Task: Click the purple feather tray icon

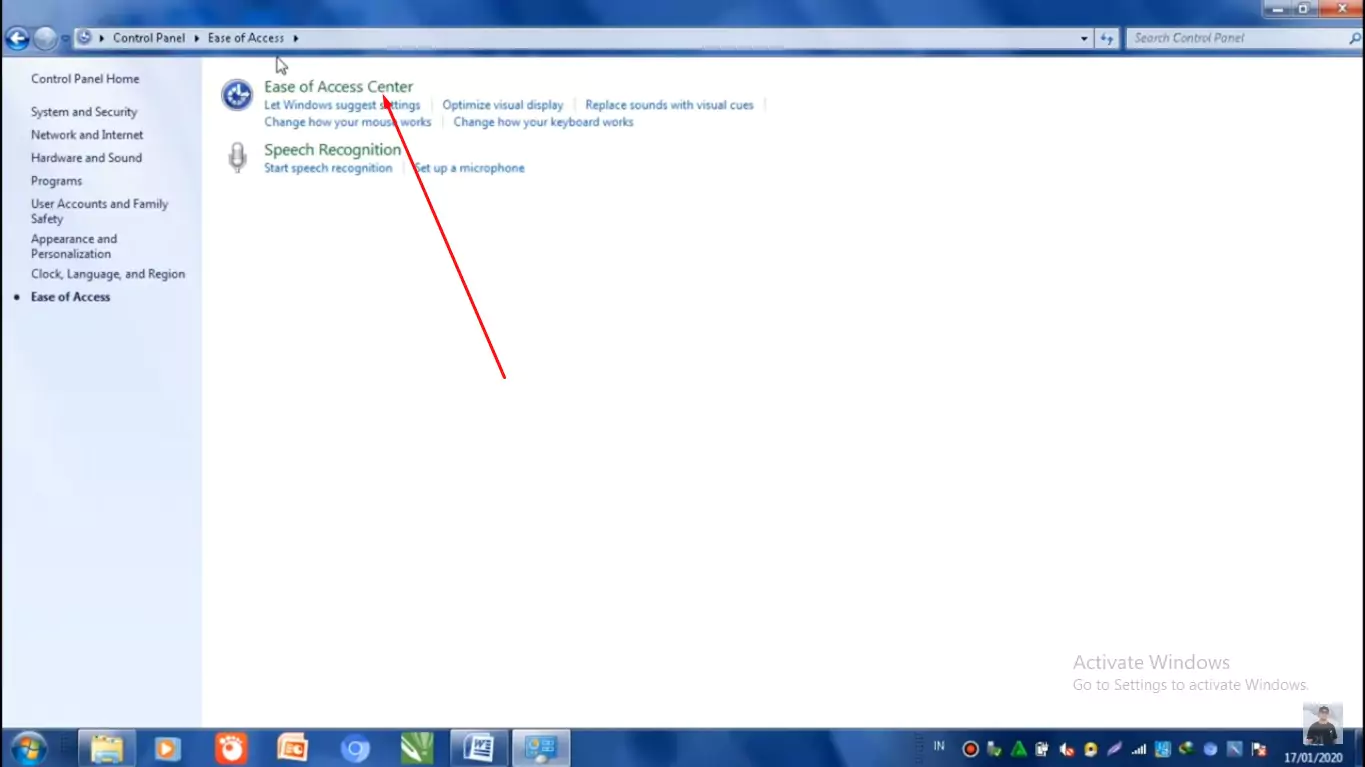Action: pos(1114,749)
